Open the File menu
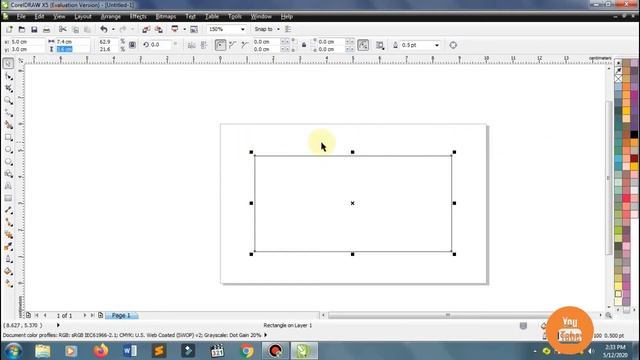 [21, 17]
